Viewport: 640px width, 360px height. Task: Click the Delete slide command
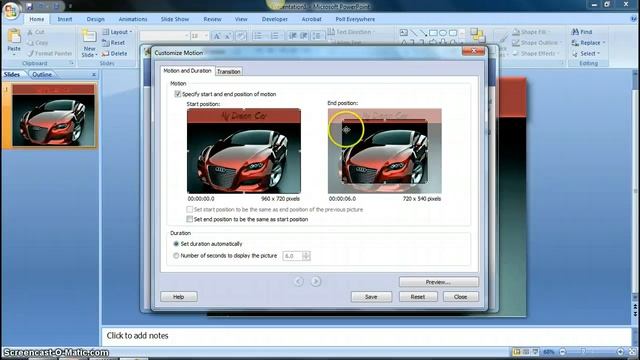click(115, 53)
